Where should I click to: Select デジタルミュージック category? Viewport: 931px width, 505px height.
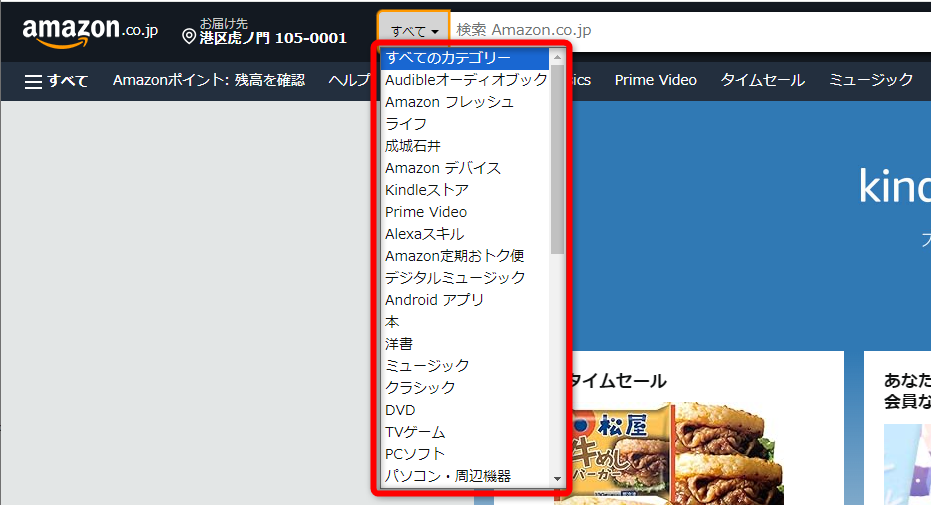click(466, 278)
